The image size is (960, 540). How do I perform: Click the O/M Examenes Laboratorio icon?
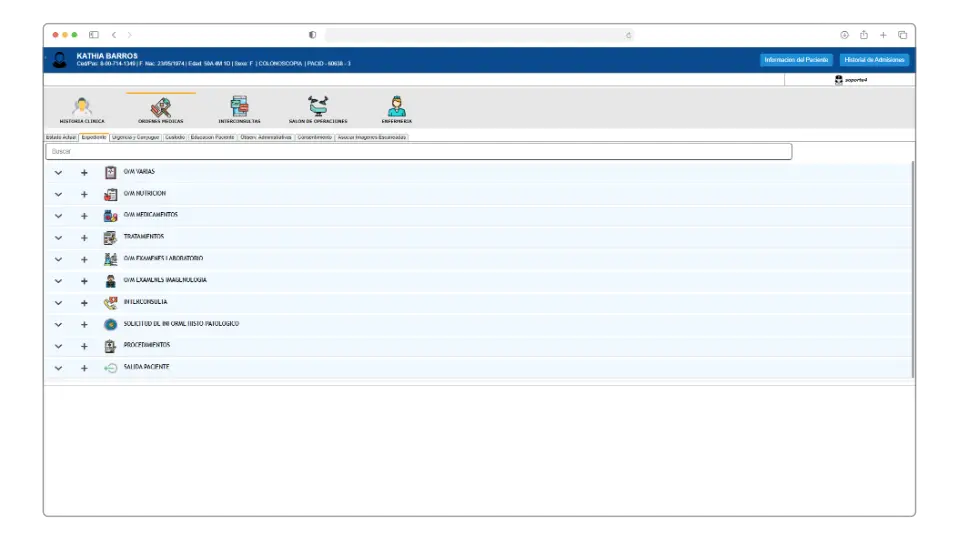111,259
